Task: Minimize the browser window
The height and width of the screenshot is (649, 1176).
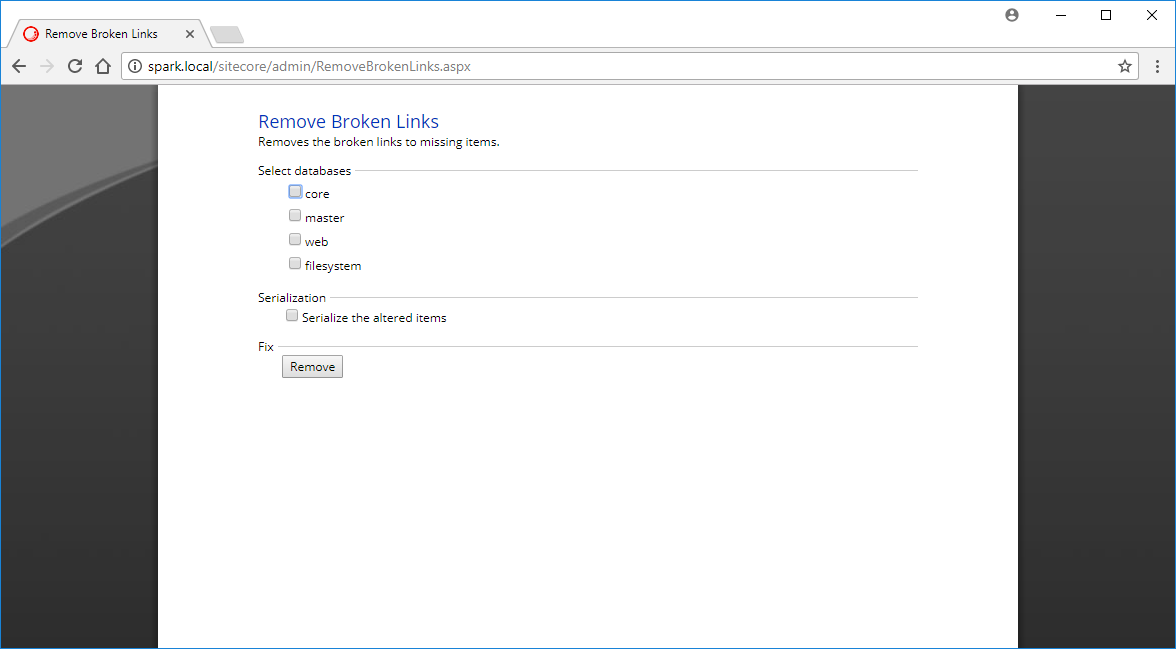Action: pos(1060,15)
